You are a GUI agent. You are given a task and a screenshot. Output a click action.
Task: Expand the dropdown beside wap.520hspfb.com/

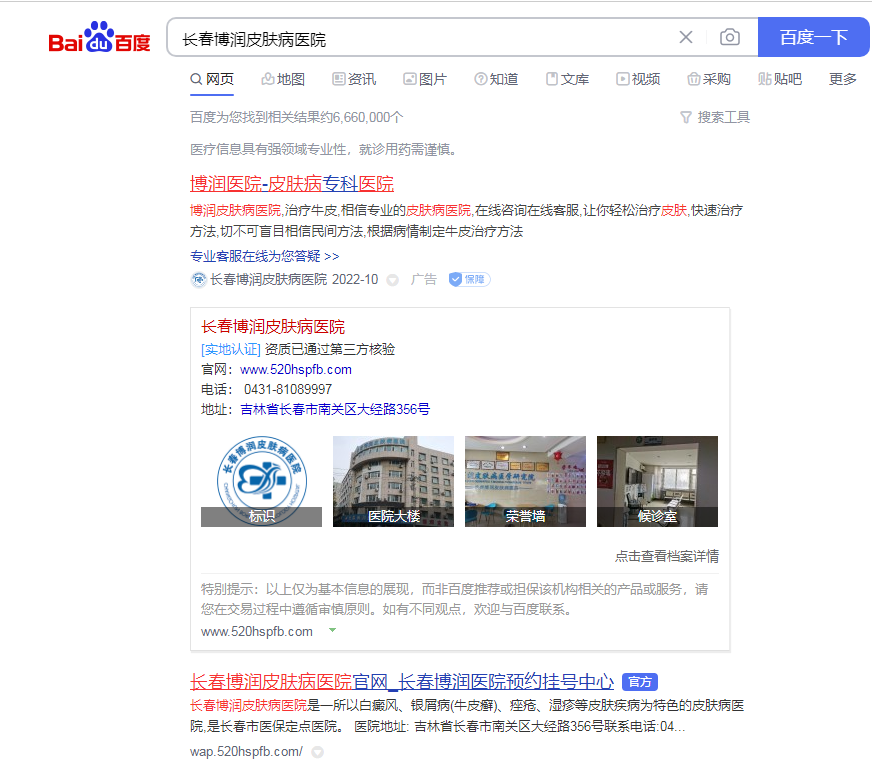(x=318, y=753)
